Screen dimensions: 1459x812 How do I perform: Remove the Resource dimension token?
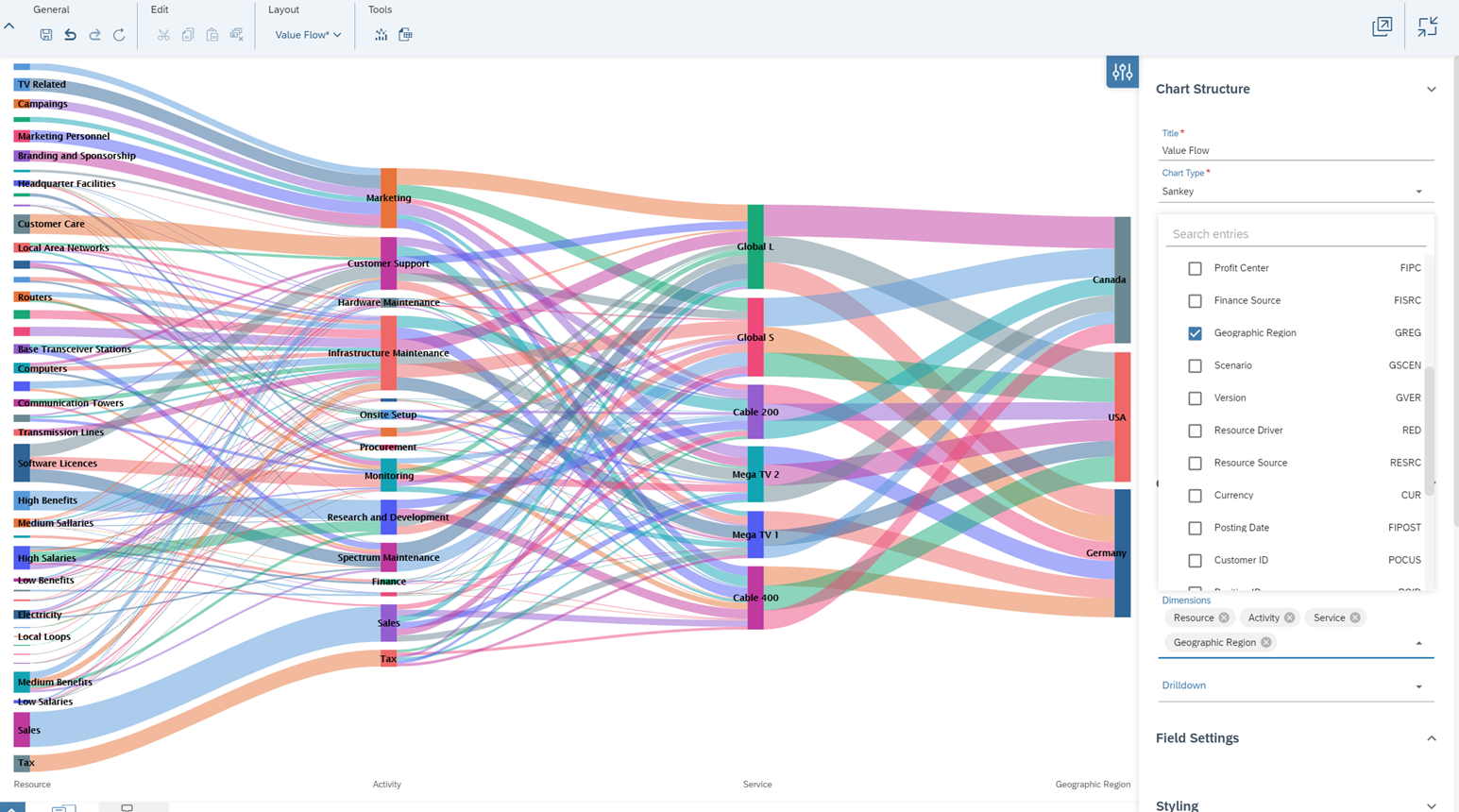pyautogui.click(x=1224, y=617)
